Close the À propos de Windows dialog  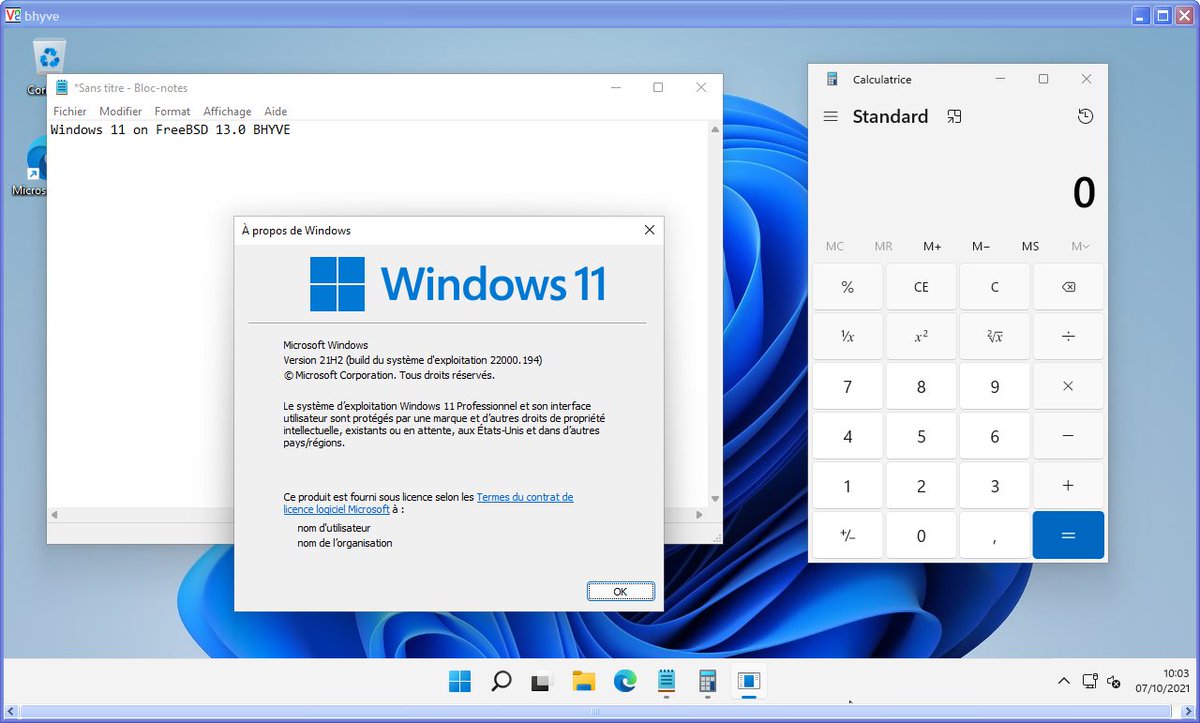pos(650,230)
